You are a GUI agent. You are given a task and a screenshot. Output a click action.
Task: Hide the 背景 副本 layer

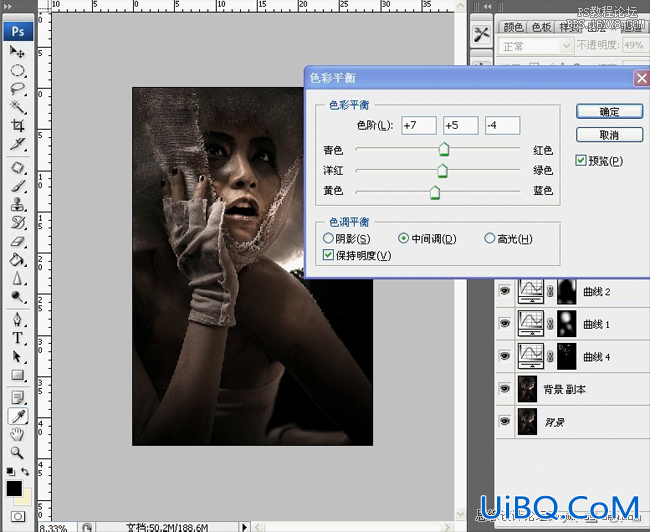coord(504,389)
